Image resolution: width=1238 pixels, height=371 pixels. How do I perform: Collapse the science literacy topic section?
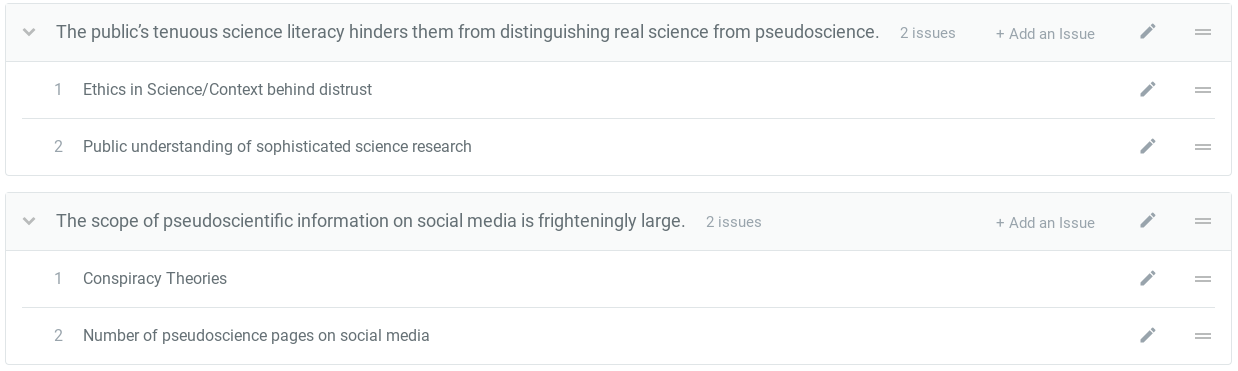[29, 32]
